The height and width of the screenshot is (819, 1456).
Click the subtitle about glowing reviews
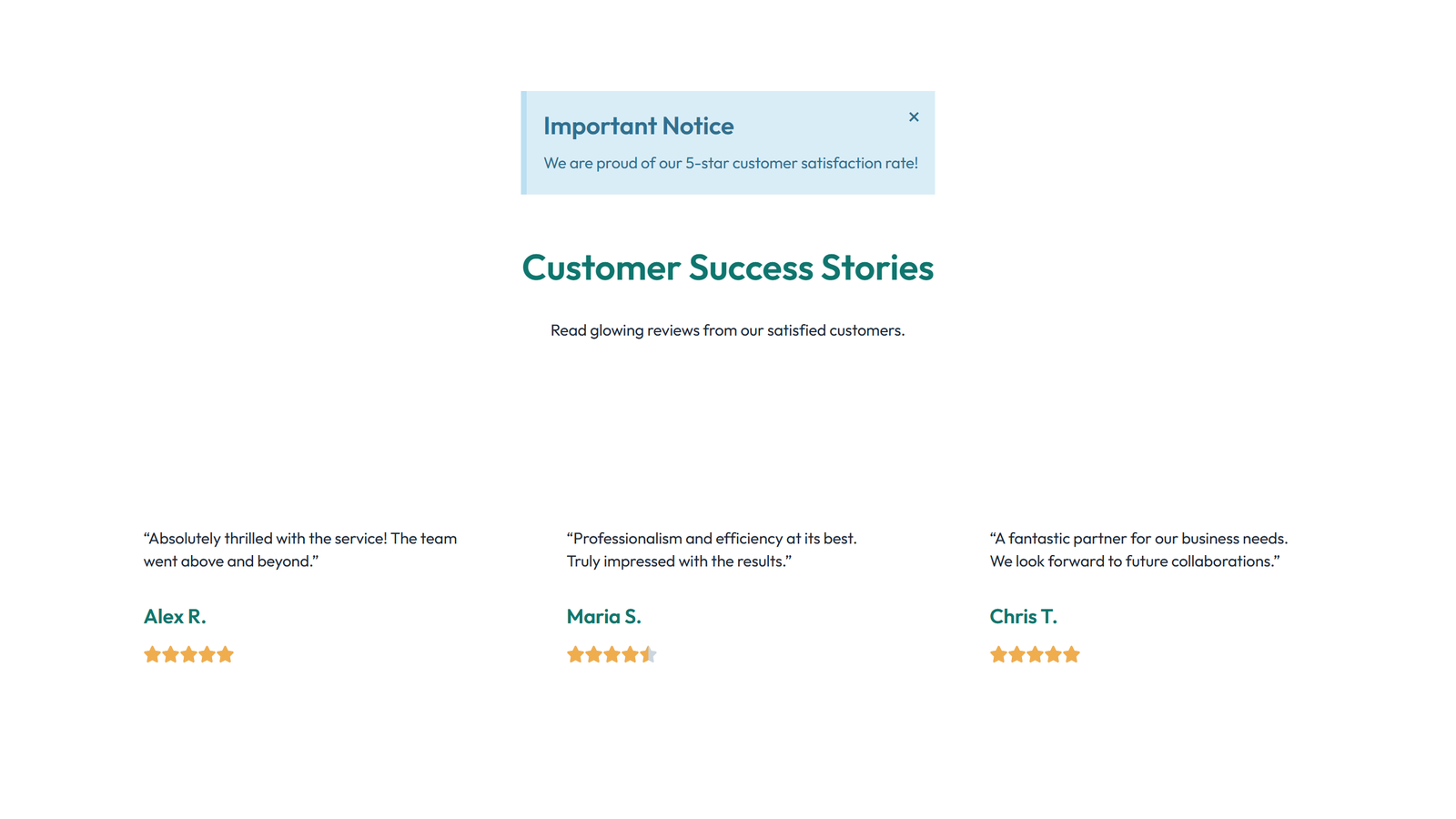(x=727, y=330)
